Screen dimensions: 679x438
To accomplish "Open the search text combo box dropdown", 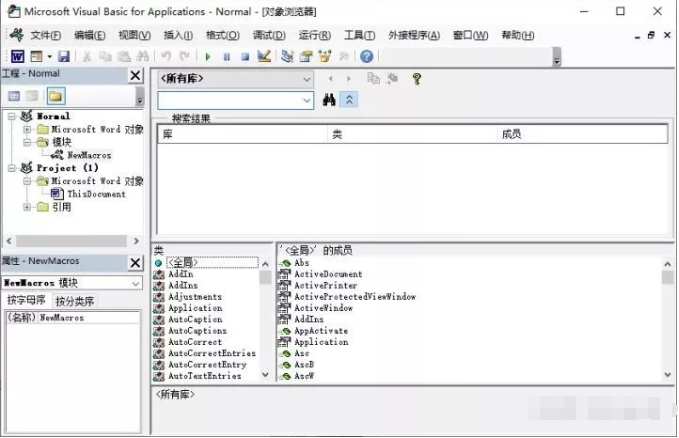I will (307, 101).
